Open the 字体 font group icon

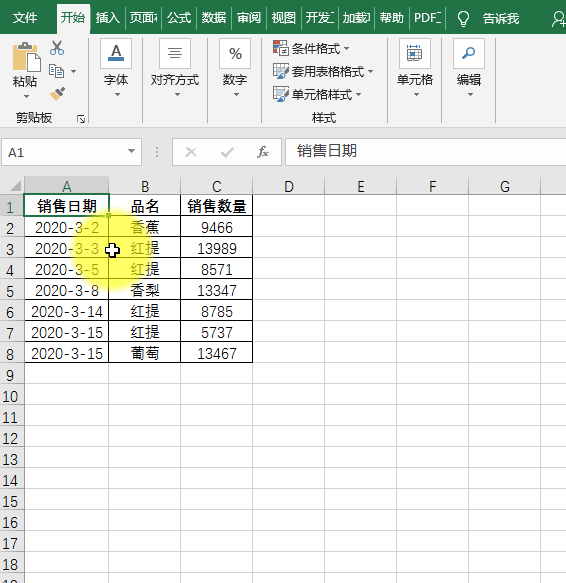coord(116,53)
